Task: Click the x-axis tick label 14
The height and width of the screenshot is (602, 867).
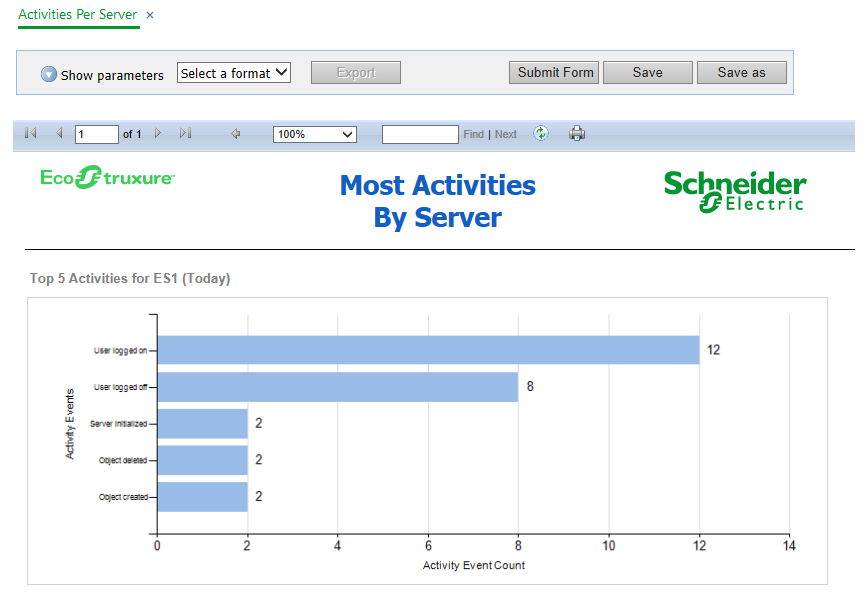Action: pos(789,546)
